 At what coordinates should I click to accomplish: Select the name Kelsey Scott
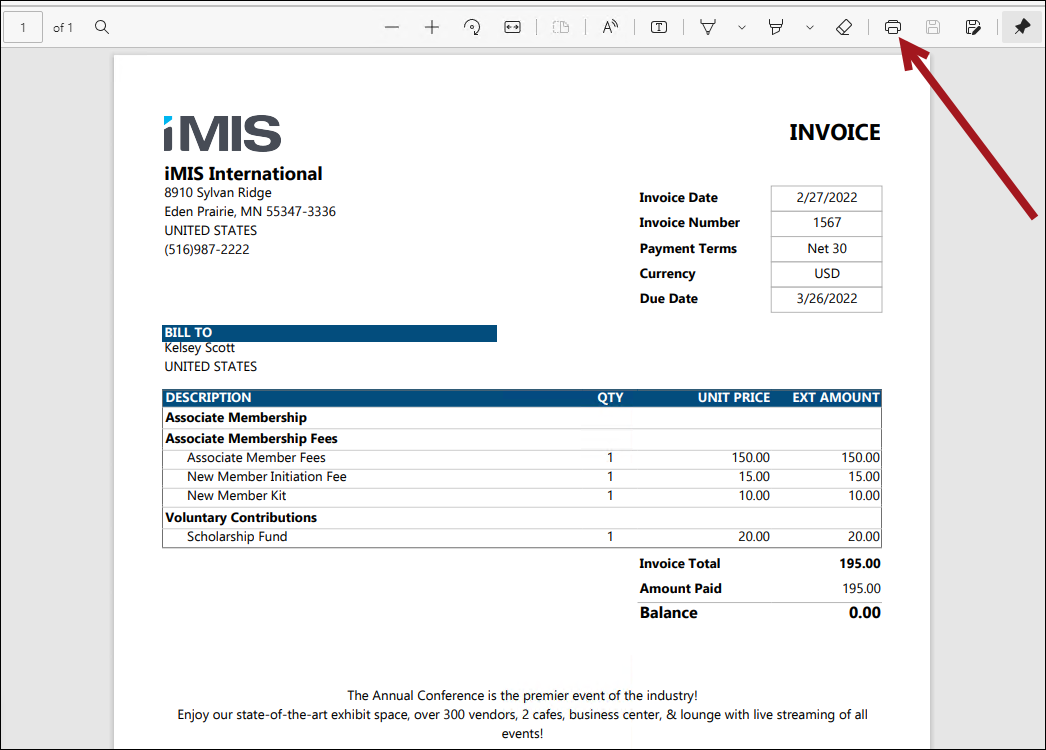coord(199,348)
